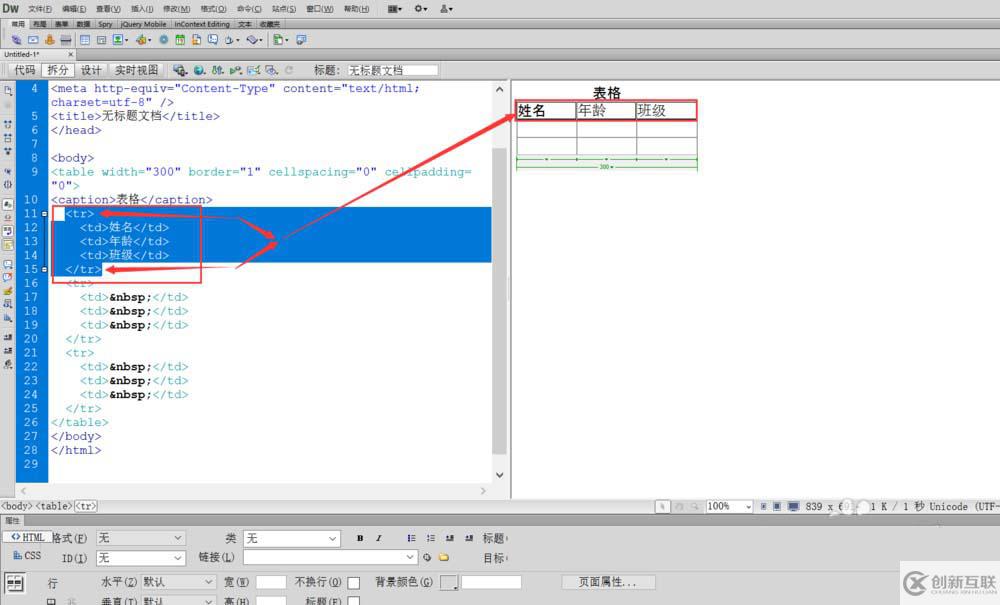The width and height of the screenshot is (1000, 605).
Task: Click the 标题 document title field
Action: pyautogui.click(x=393, y=70)
